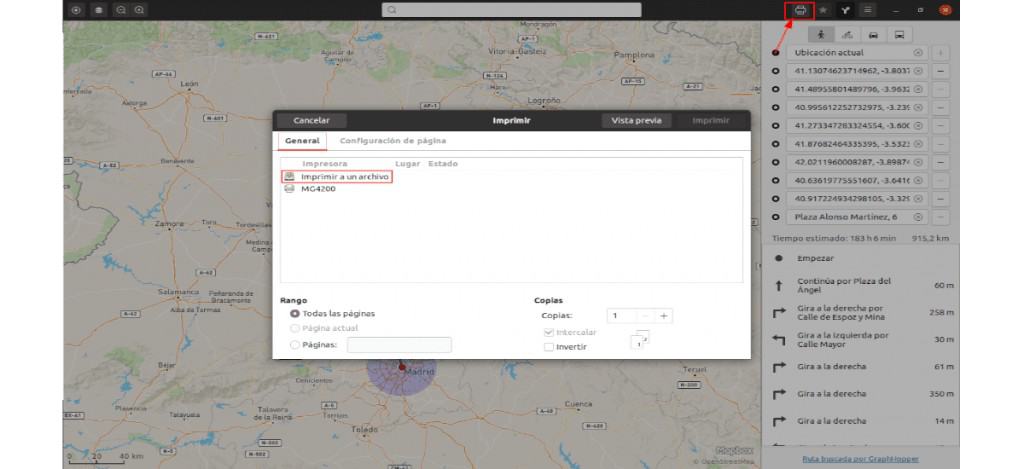Open the hamburger main menu
This screenshot has height=469, width=1024.
(x=867, y=10)
